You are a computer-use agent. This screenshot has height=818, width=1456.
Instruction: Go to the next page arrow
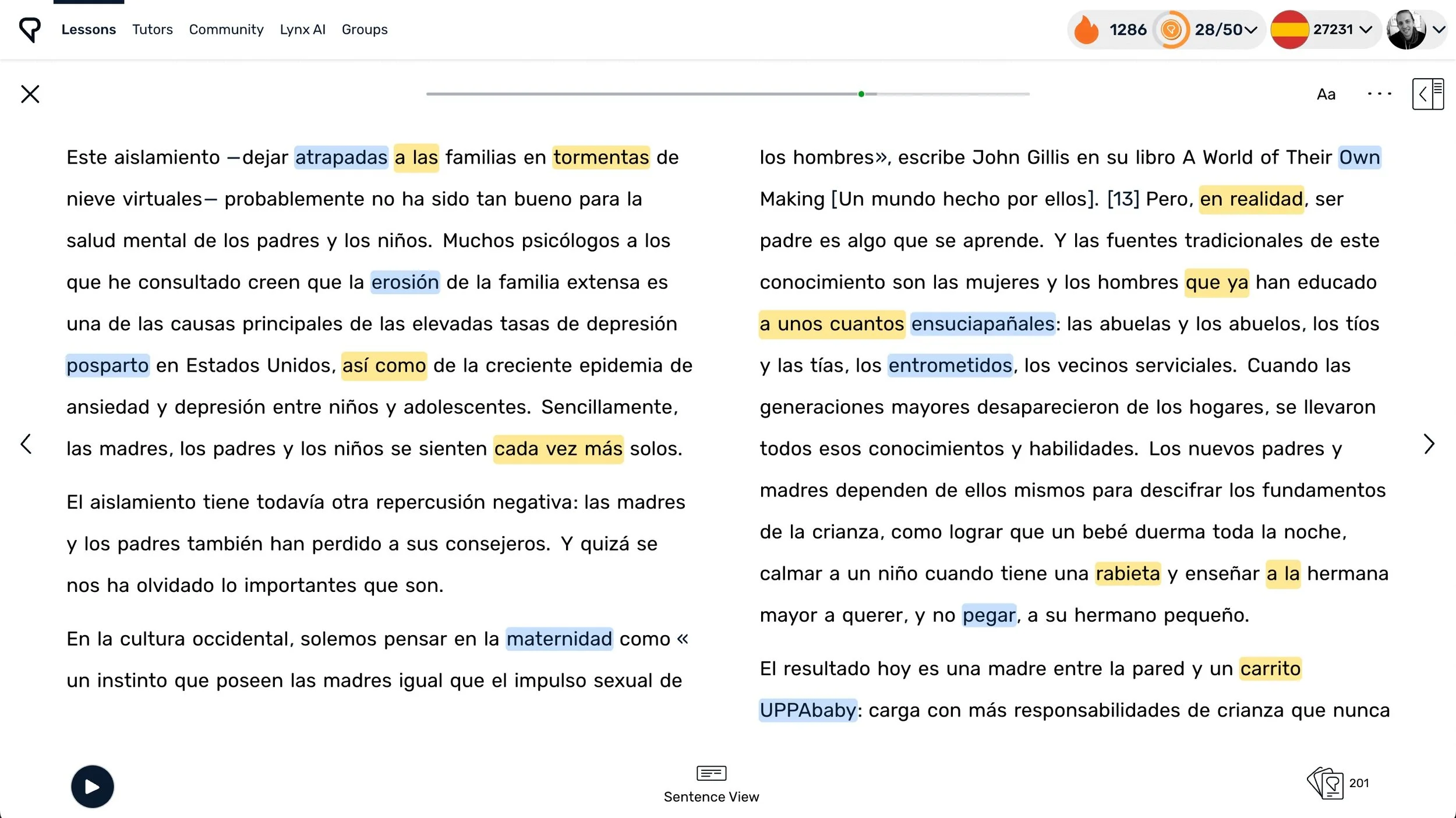[1429, 445]
